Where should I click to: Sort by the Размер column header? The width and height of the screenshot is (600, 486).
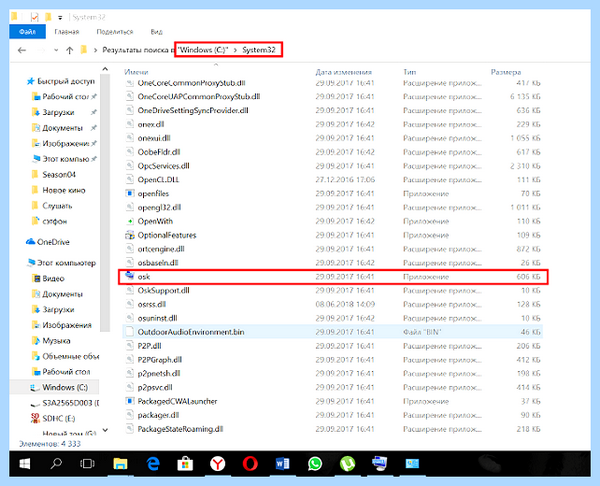[x=506, y=72]
